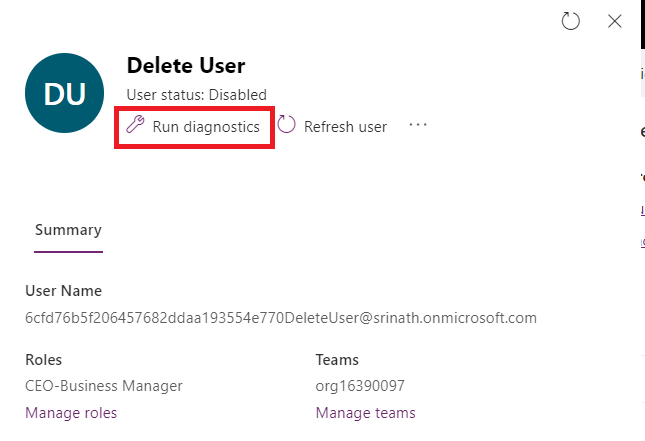Click the purple underline beneath Summary tab

point(68,252)
